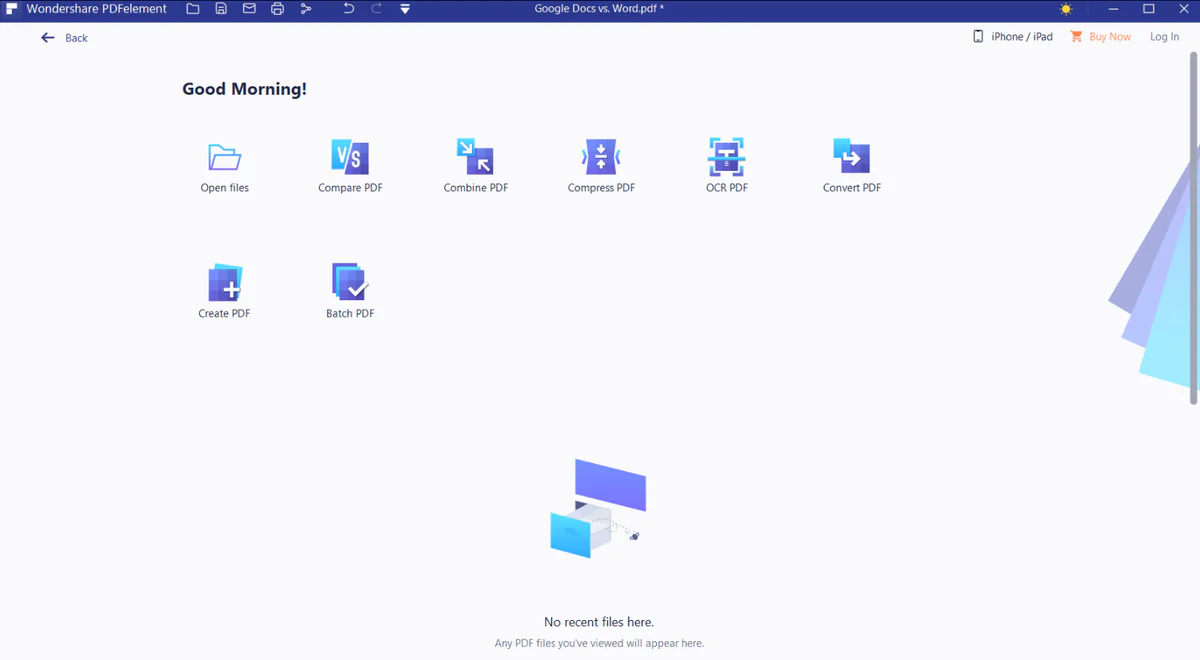Screen dimensions: 1200x660
Task: Start the Compress PDF tool
Action: [x=600, y=165]
